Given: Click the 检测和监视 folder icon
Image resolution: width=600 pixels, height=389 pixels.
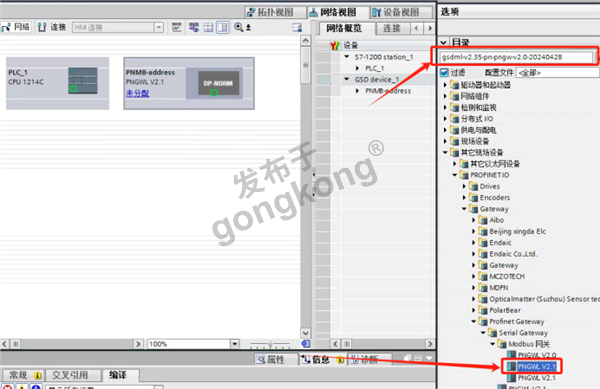Looking at the screenshot, I should click(x=455, y=107).
